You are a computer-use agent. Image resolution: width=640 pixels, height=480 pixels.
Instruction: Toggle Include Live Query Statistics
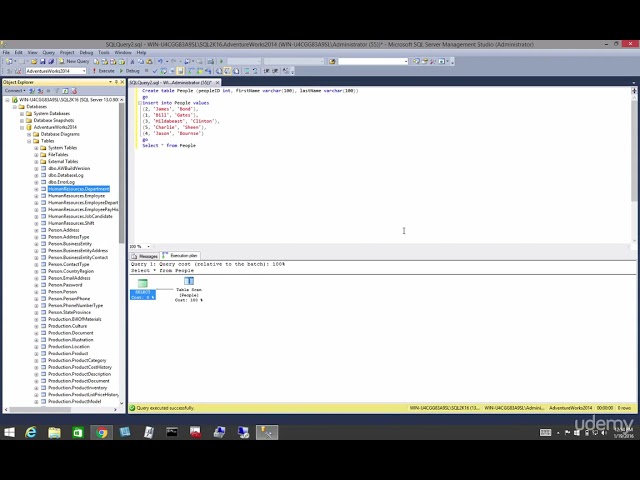coord(198,71)
